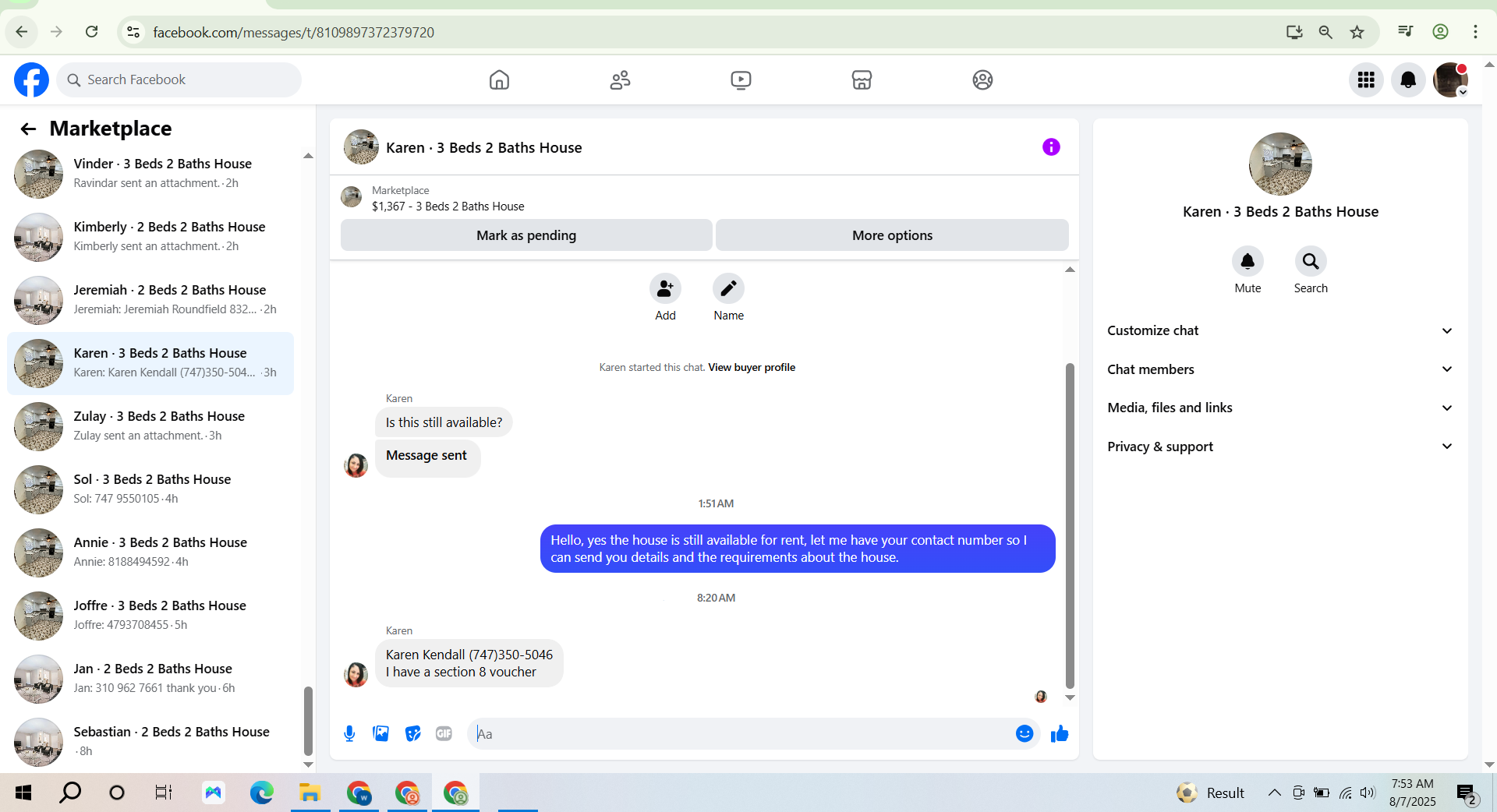Open Facebook notifications bell
Image resolution: width=1497 pixels, height=812 pixels.
(x=1408, y=79)
